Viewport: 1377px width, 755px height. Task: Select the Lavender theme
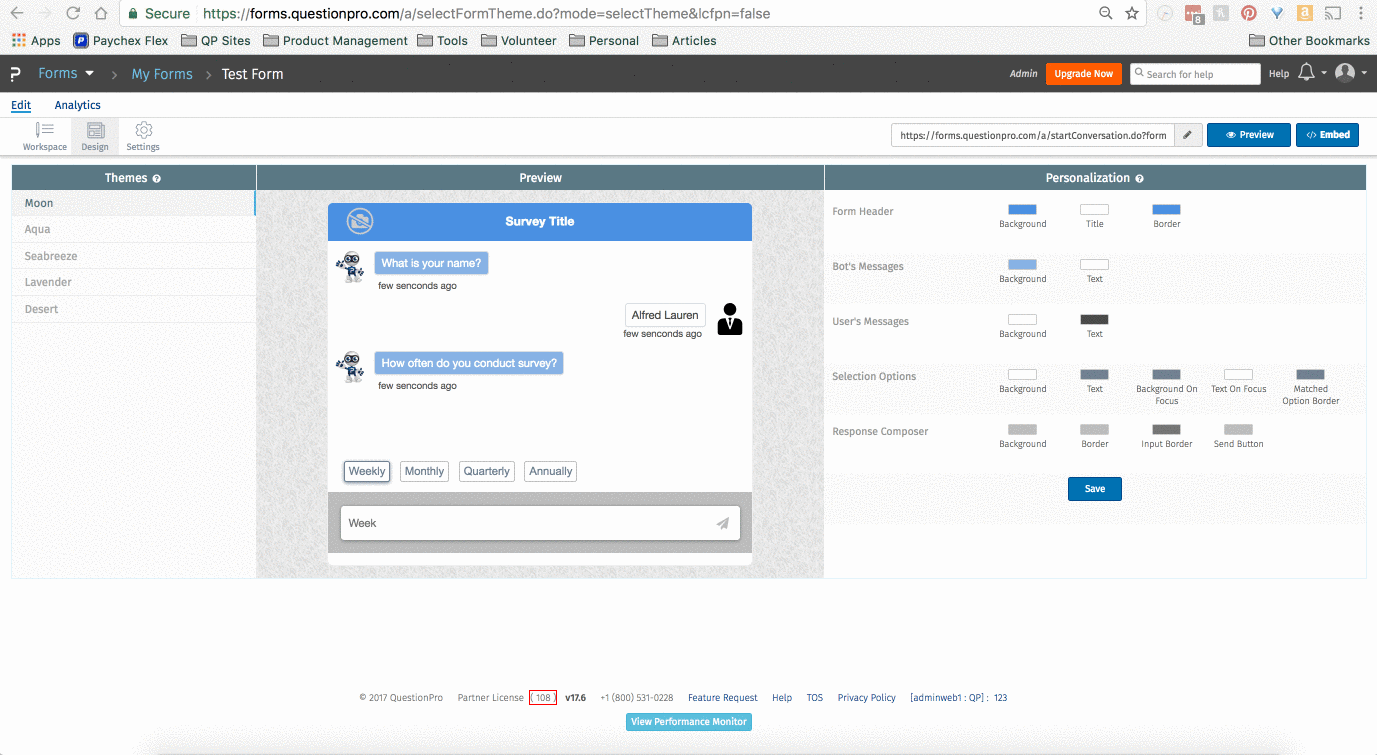pyautogui.click(x=134, y=282)
